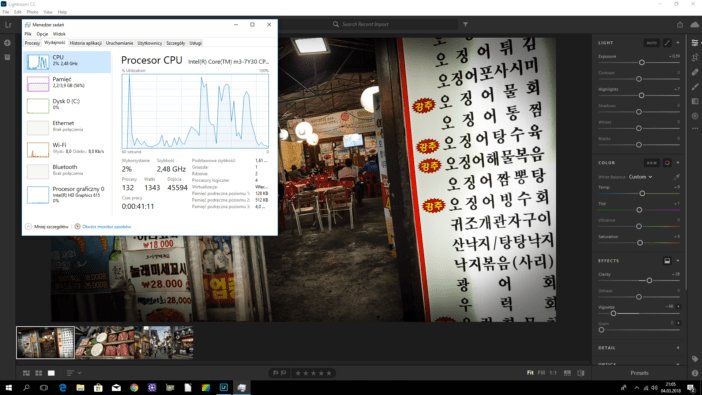Toggle the tone curve button in Light panel
This screenshot has width=702, height=395.
point(667,43)
